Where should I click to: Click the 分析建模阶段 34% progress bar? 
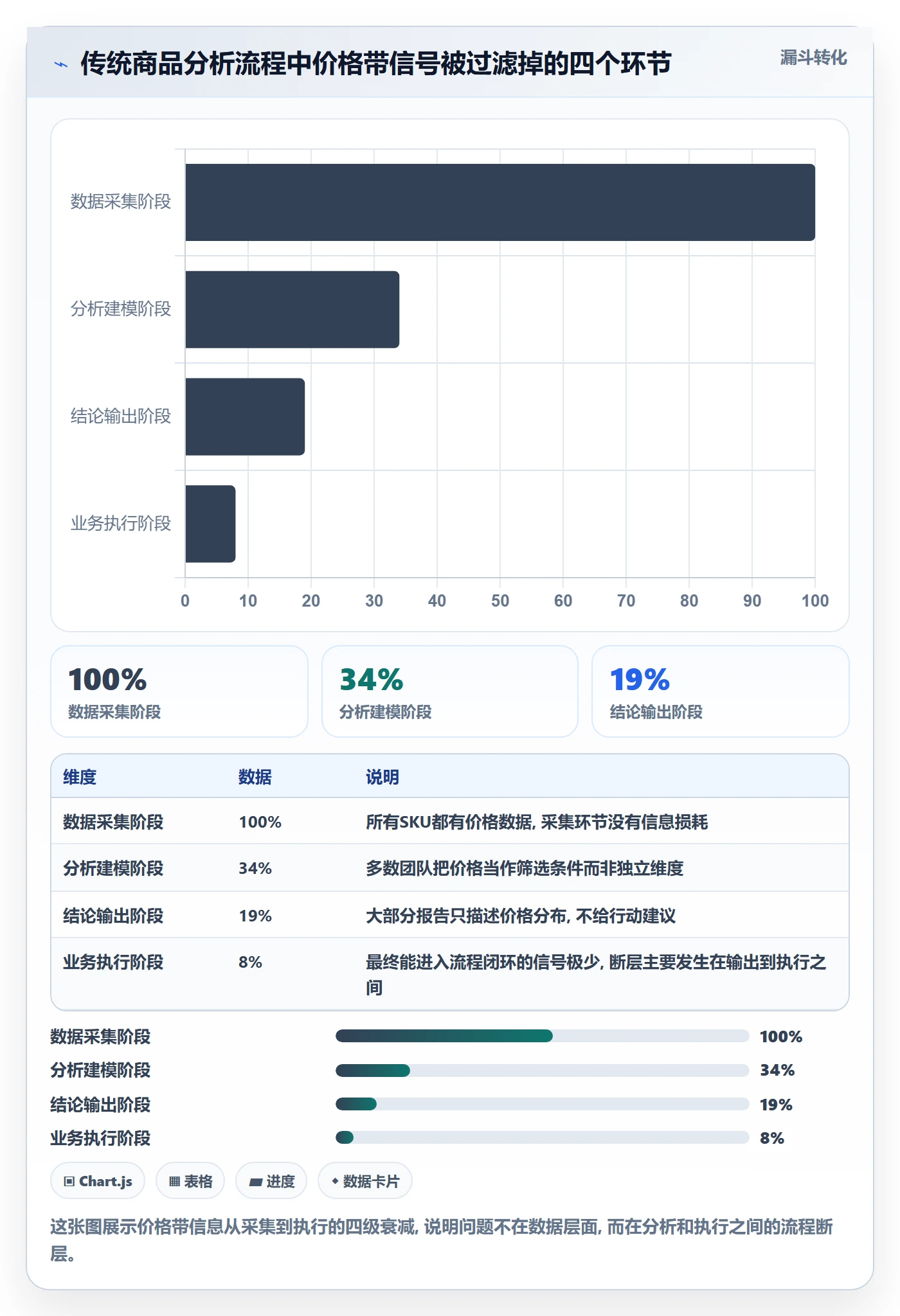[543, 1070]
